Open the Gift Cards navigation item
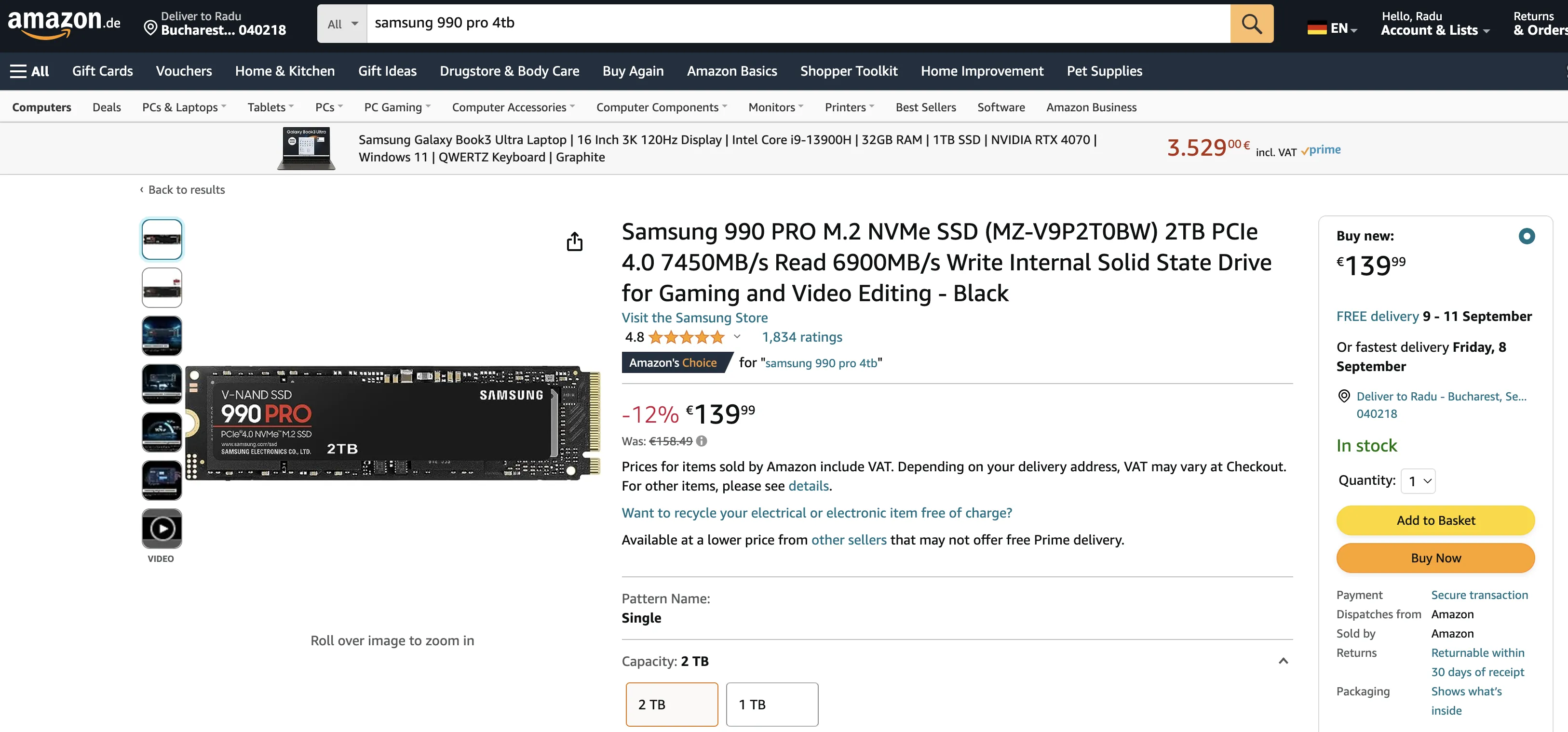The image size is (1568, 732). tap(102, 71)
